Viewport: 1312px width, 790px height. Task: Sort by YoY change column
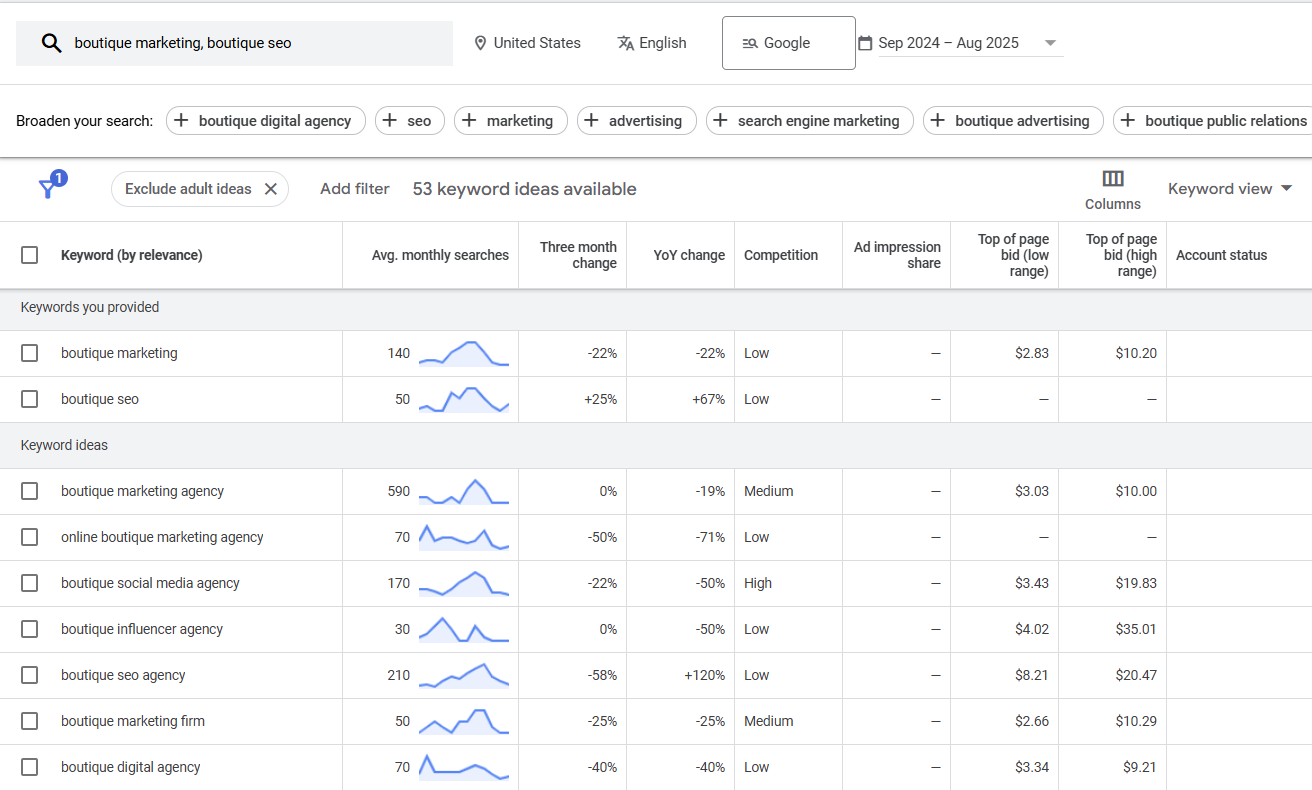point(689,255)
